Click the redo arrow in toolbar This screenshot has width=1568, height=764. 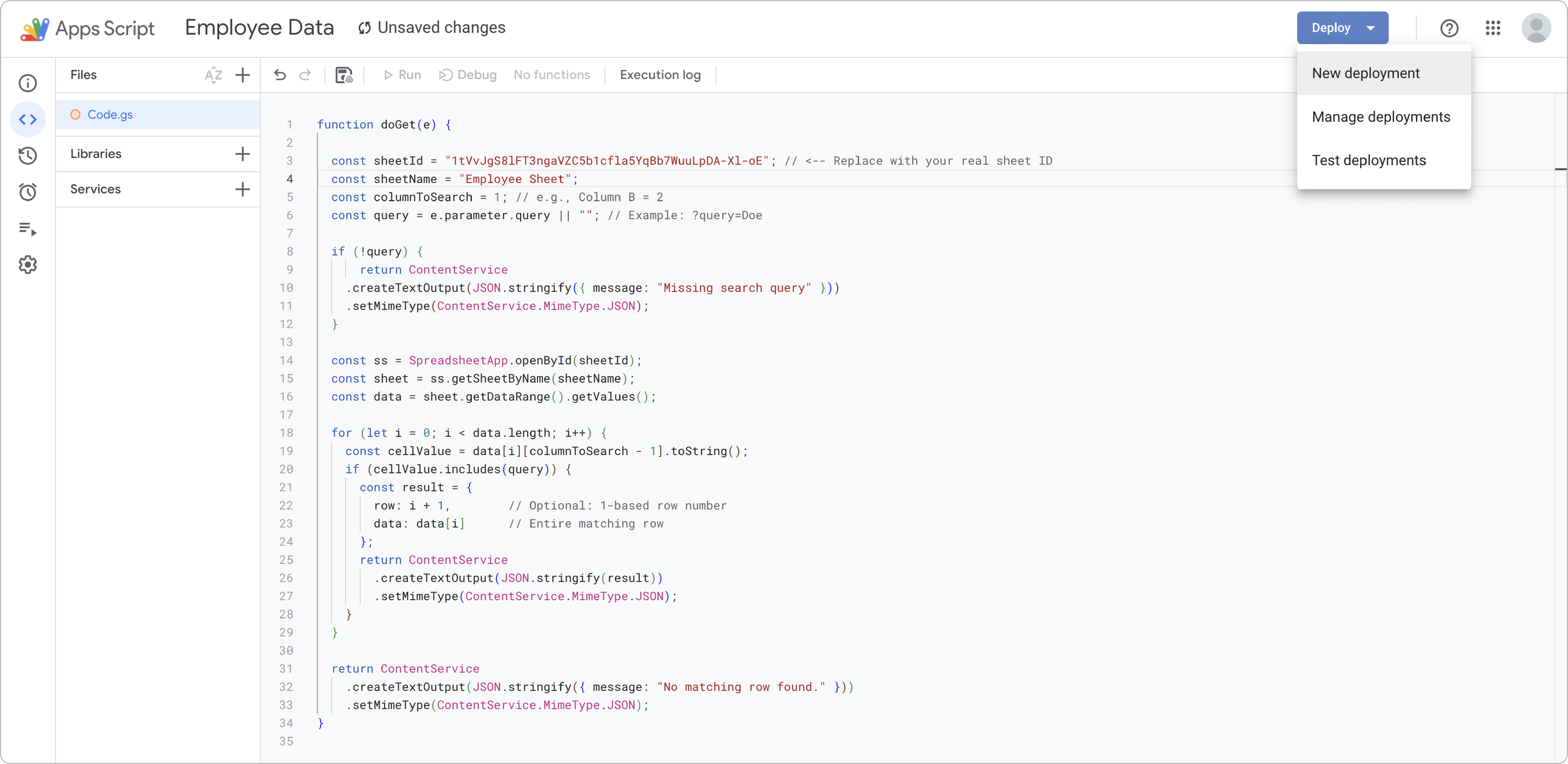click(305, 75)
